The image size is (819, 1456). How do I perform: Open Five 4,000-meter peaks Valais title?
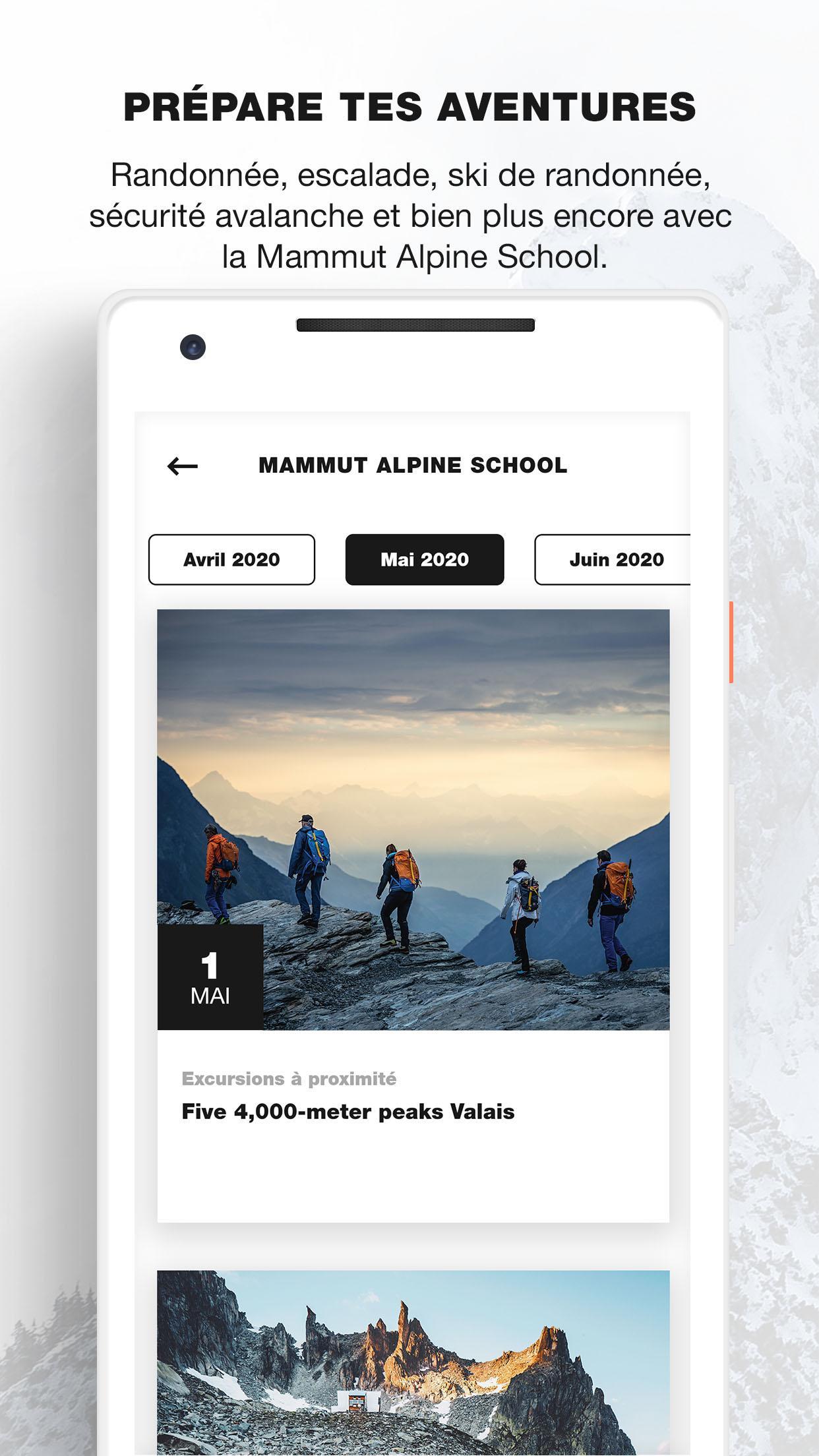click(x=348, y=1112)
